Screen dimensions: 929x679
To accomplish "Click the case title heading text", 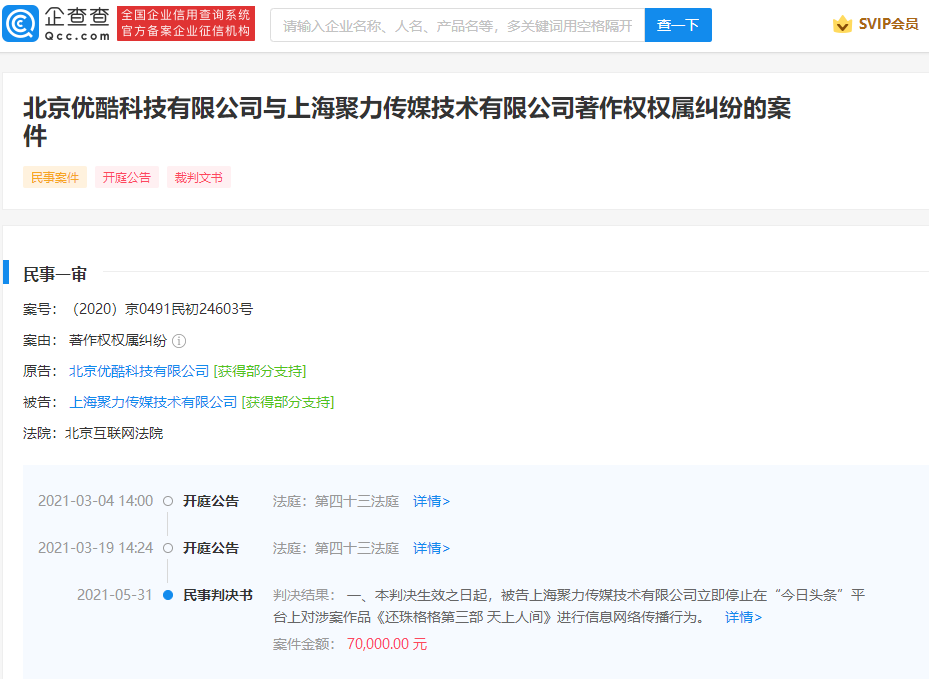I will click(407, 122).
